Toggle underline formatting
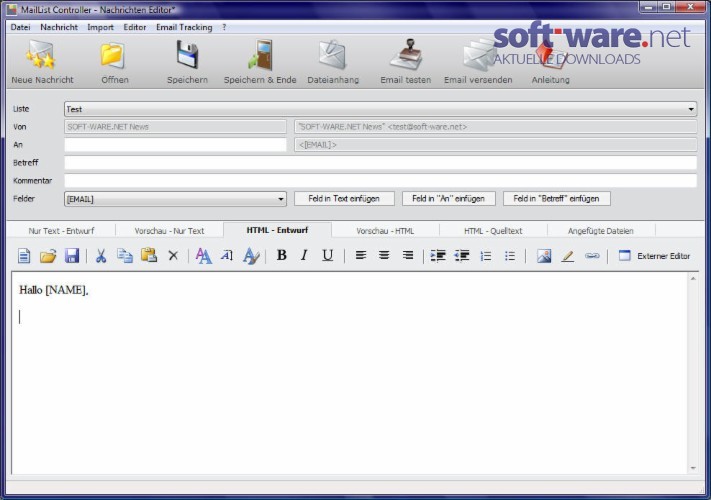Image resolution: width=711 pixels, height=500 pixels. pos(327,256)
